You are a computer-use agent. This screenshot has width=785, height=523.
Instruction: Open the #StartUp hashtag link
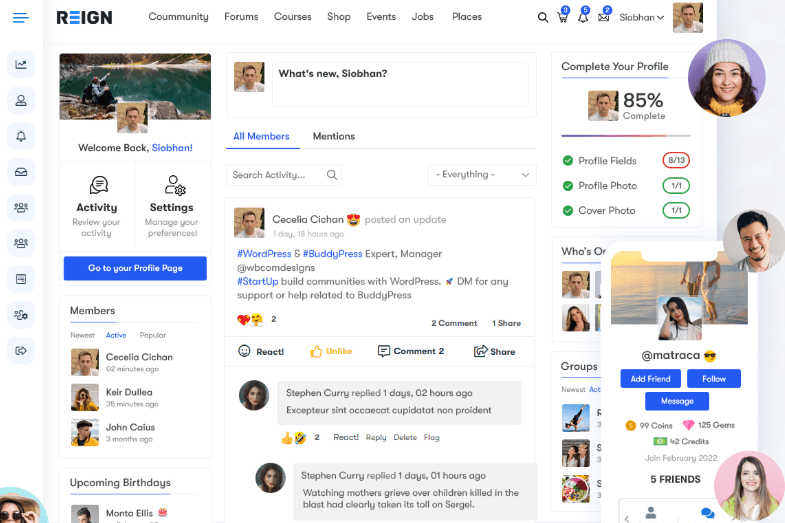point(257,281)
